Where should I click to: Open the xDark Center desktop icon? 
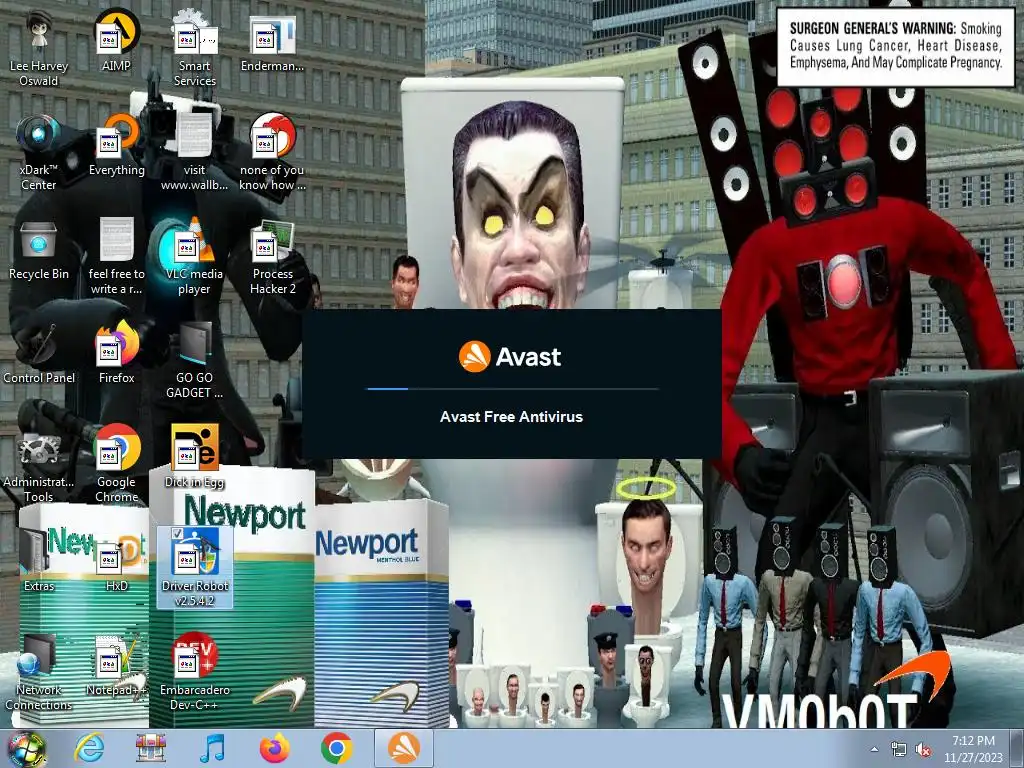(39, 152)
